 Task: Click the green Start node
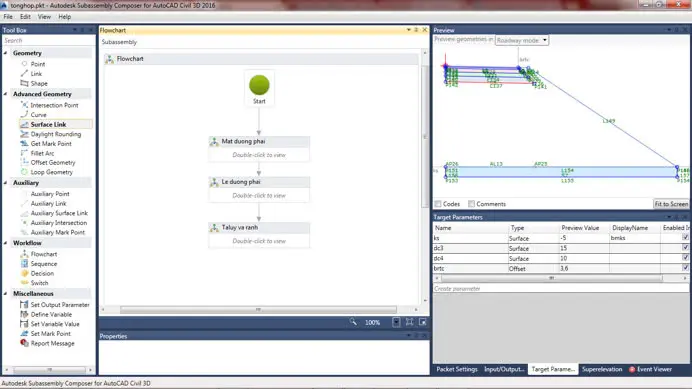[x=259, y=85]
